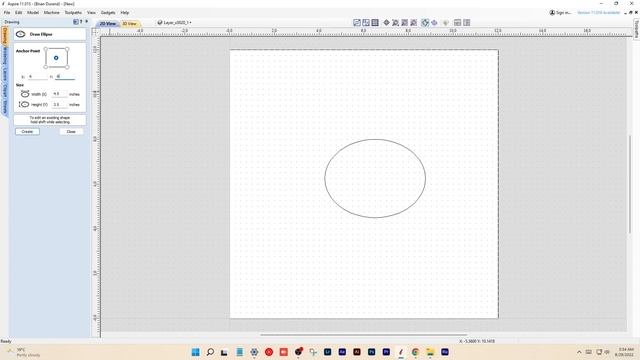Click the anchor X coordinate field
Viewport: 640px width, 360px height.
(38, 77)
